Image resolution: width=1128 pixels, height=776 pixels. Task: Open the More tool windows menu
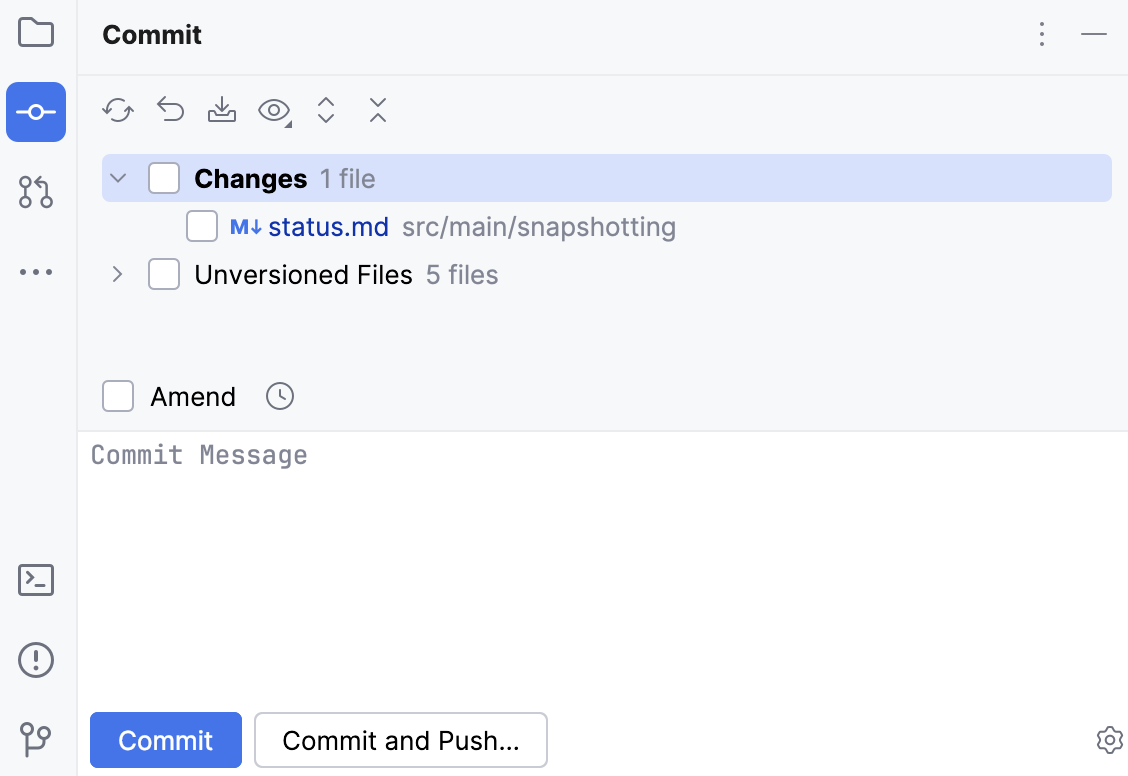36,272
